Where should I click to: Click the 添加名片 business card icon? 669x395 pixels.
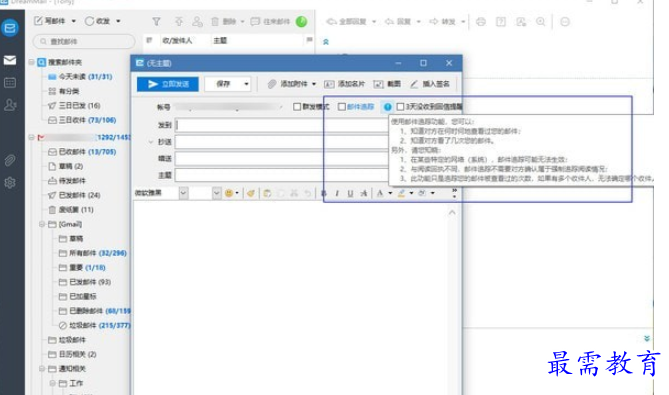tap(329, 84)
